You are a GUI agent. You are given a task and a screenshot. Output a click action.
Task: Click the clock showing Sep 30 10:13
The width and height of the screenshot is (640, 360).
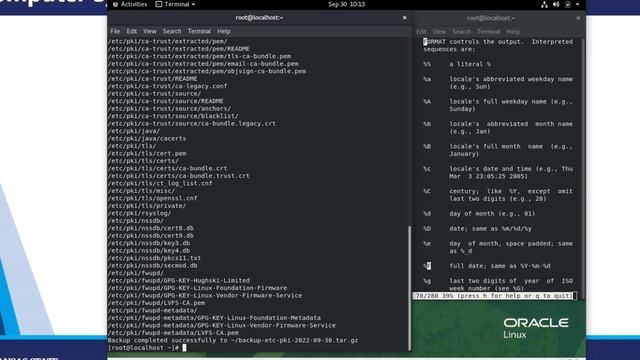(347, 4)
